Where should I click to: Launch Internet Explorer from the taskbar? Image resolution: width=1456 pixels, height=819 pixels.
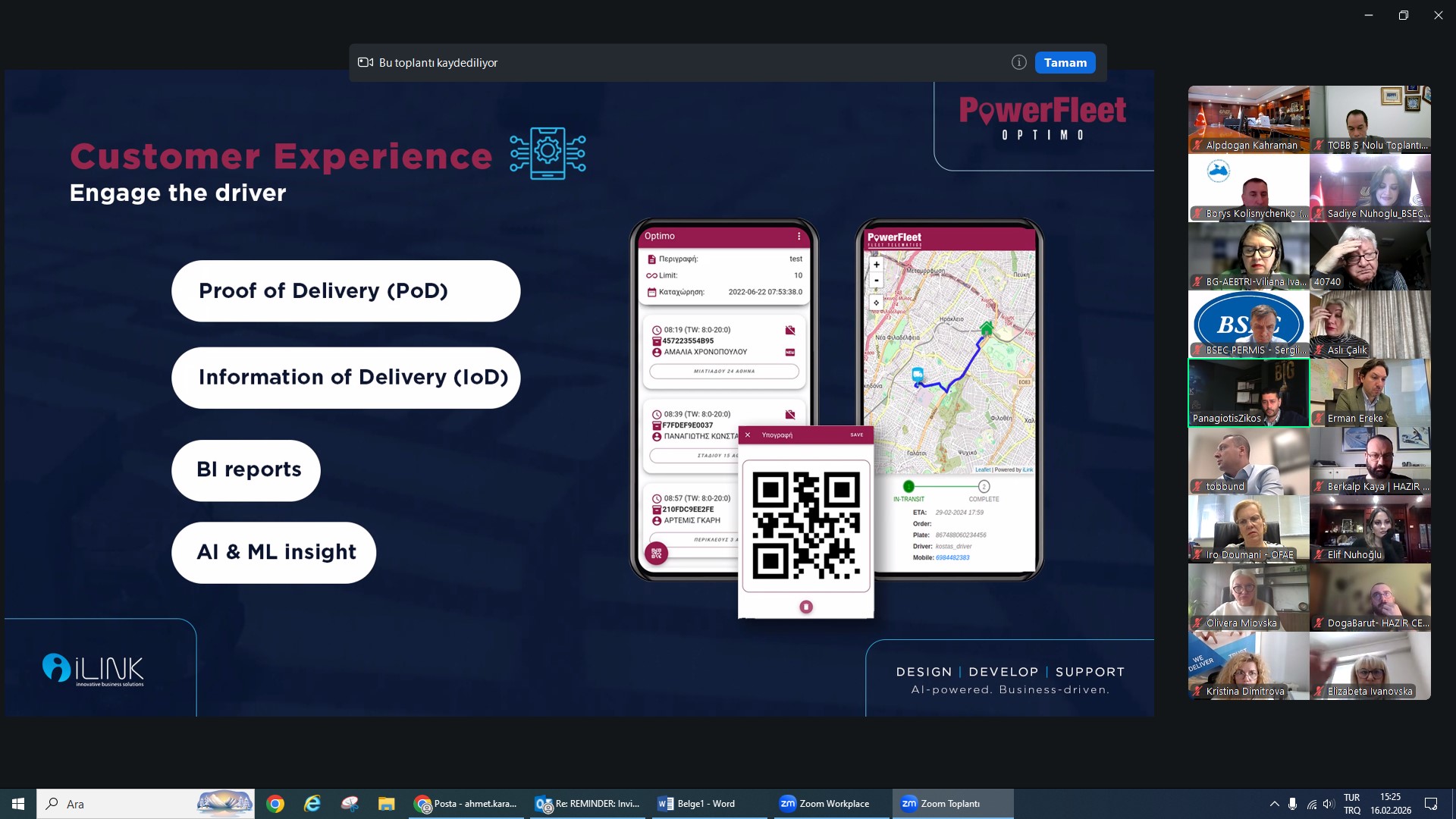(x=312, y=804)
